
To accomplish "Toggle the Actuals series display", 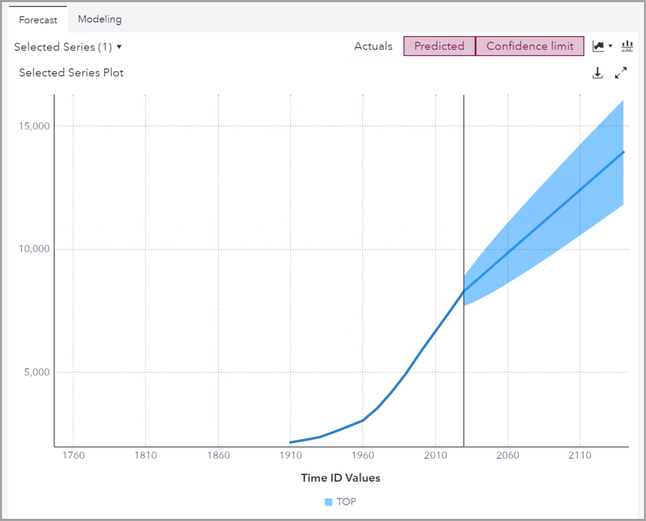I will point(373,46).
